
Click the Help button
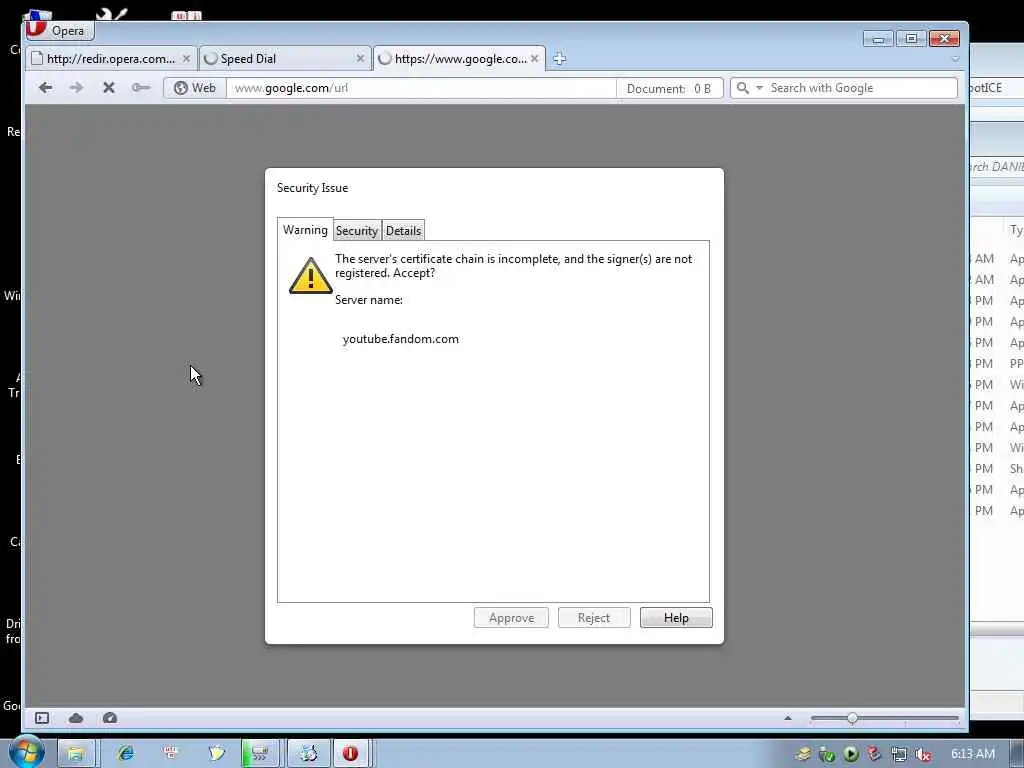pos(676,618)
